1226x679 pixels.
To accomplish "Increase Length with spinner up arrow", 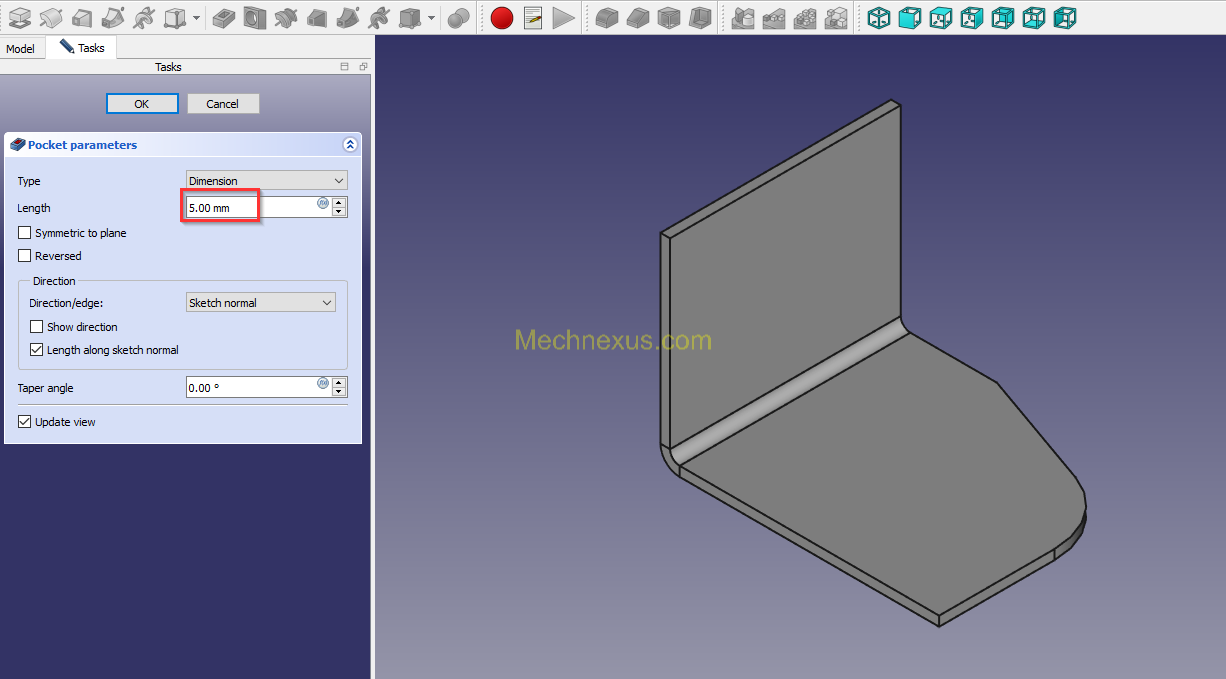I will pos(339,202).
